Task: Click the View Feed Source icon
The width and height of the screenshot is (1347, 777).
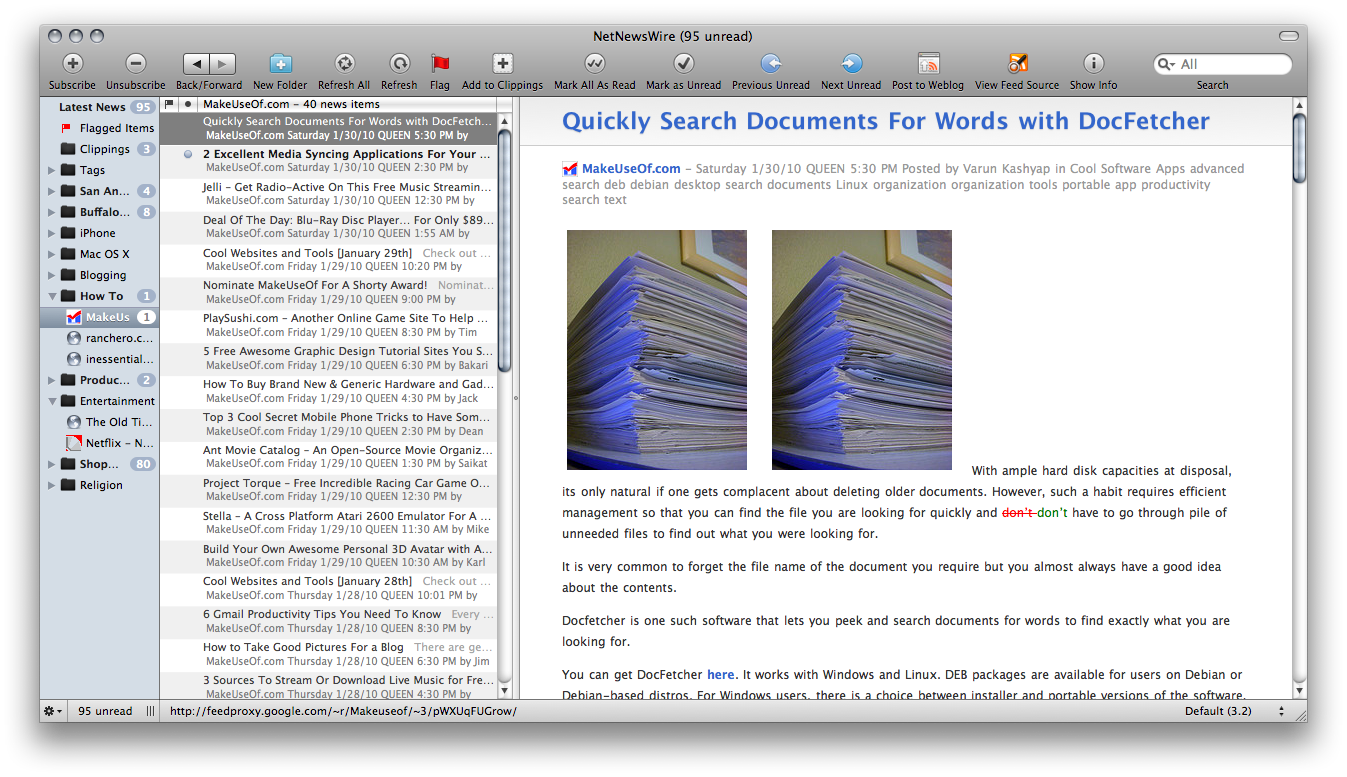Action: coord(1017,64)
